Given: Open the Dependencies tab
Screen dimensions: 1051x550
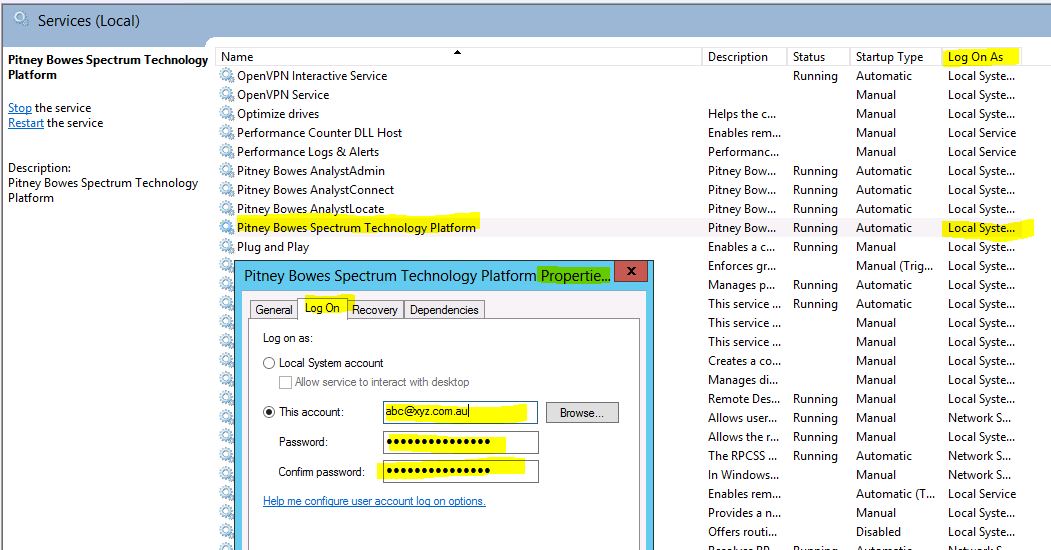Looking at the screenshot, I should pyautogui.click(x=444, y=310).
